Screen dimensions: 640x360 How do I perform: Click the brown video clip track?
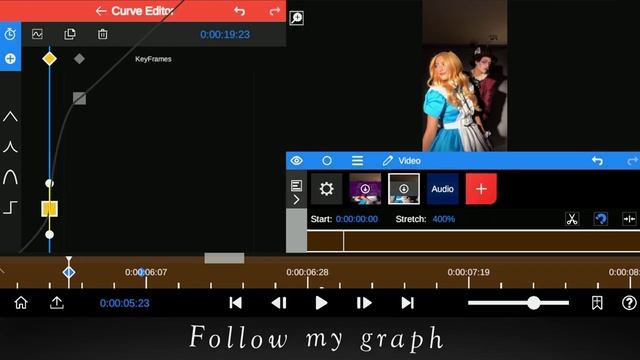(x=473, y=241)
